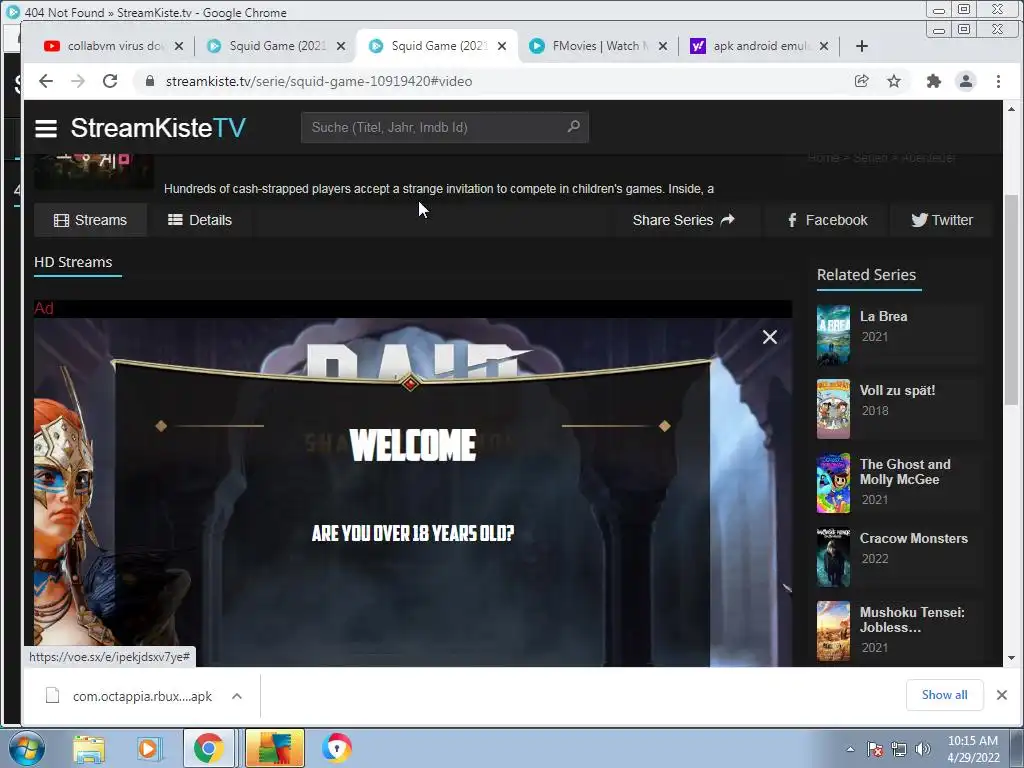1024x768 pixels.
Task: Click the Voll zu spät! poster
Action: [x=833, y=409]
